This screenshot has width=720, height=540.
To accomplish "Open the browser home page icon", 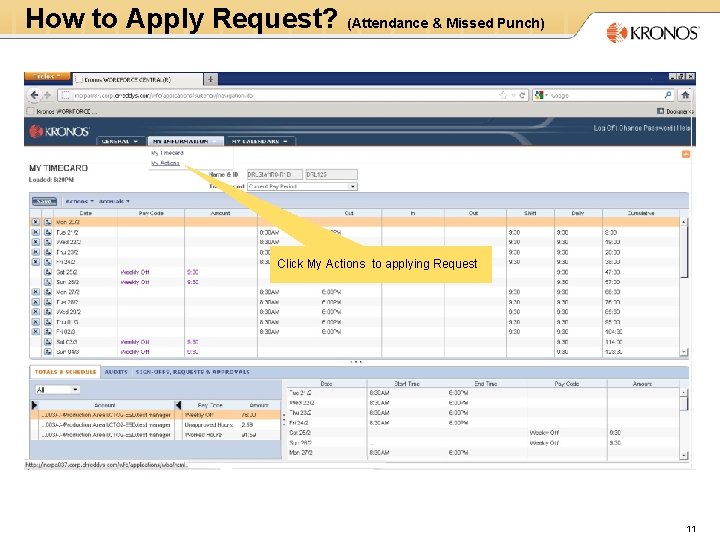I will coord(685,95).
